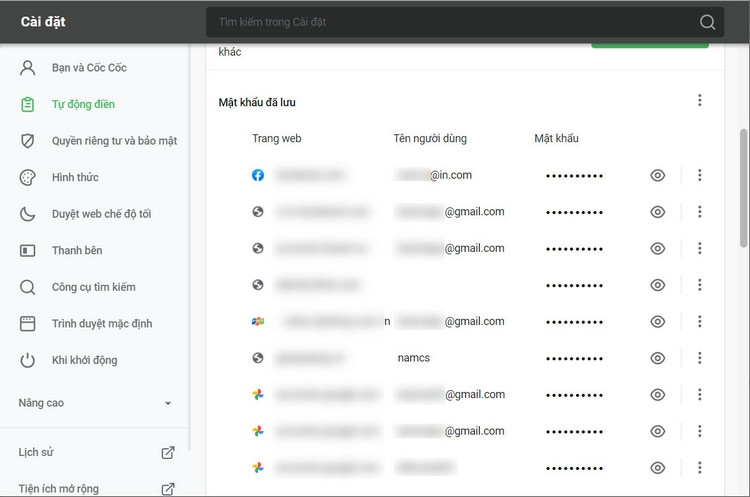Open more options for first Google Photos entry

[699, 395]
